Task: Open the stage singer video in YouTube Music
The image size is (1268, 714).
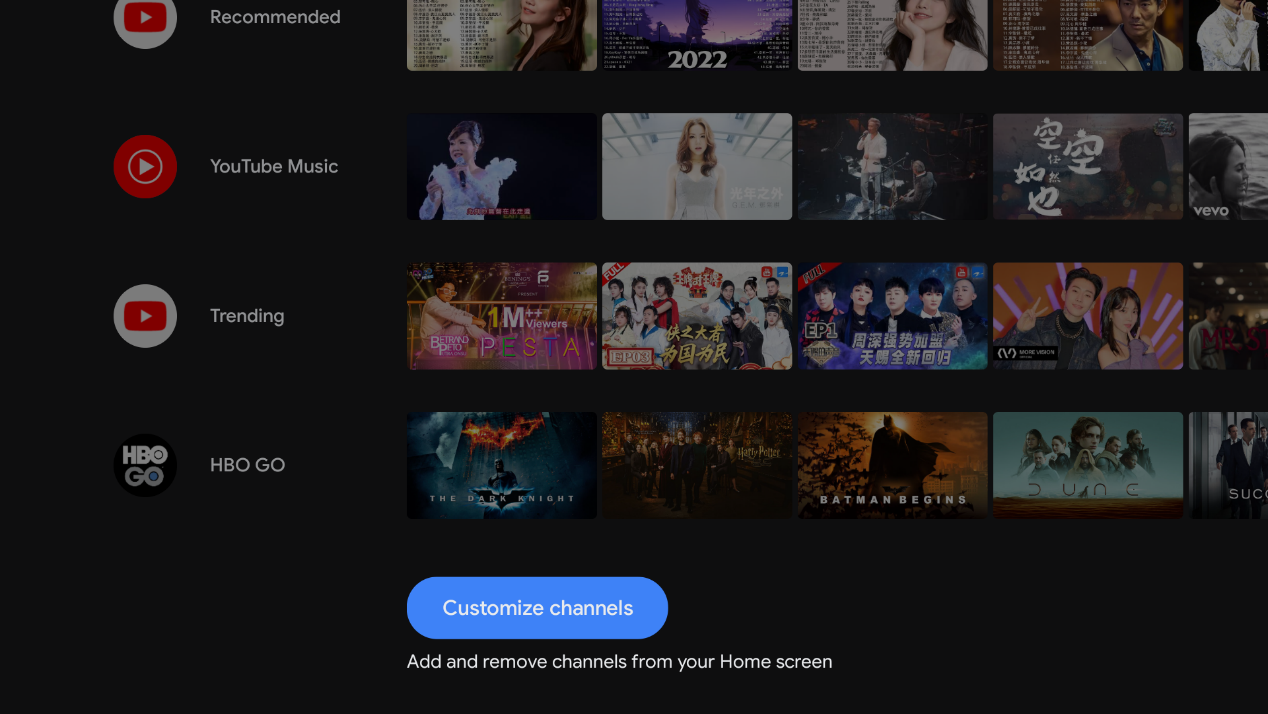Action: [x=502, y=166]
